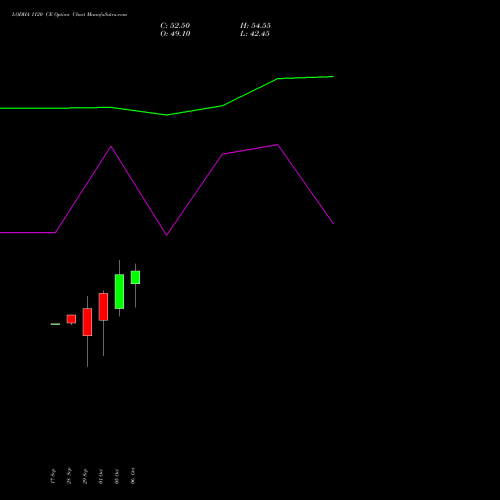500x500 pixels.
Task: Click the '01 Oct' date axis label
Action: (101, 476)
